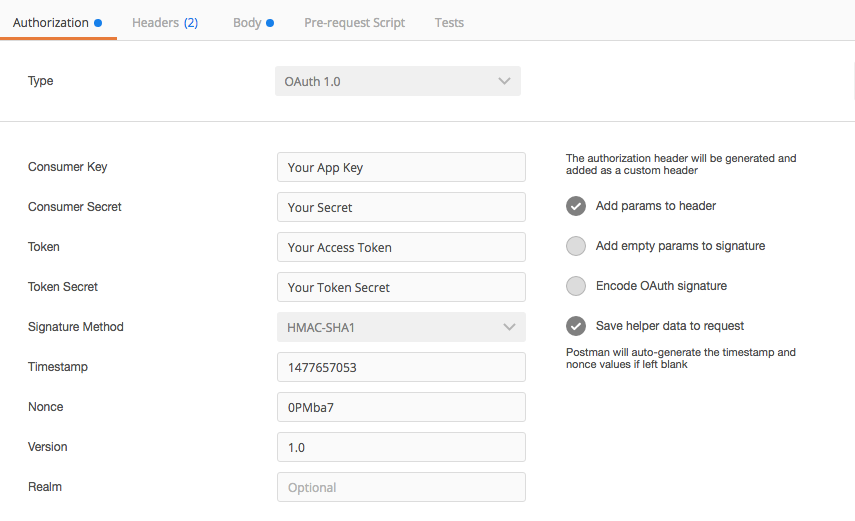Enable Encode OAuth signature option

(576, 286)
